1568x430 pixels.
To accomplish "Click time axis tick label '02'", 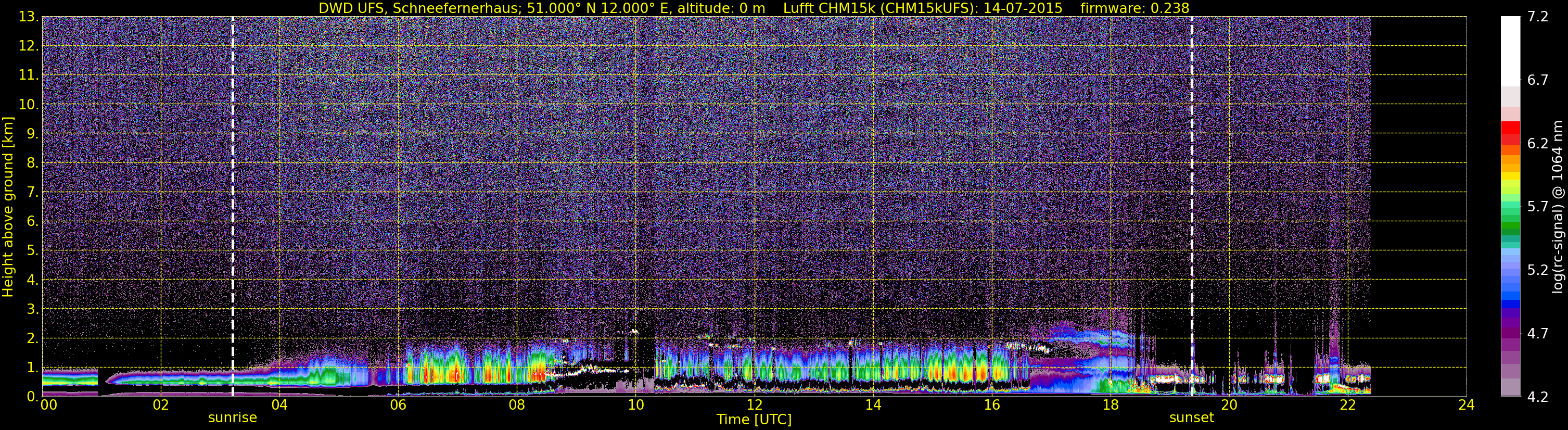I will (x=160, y=404).
